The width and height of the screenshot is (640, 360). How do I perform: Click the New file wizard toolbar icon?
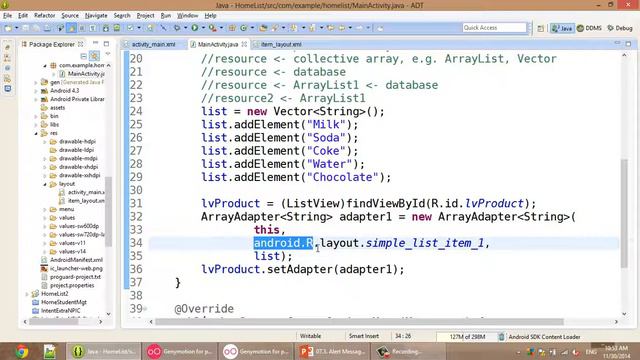(8, 28)
